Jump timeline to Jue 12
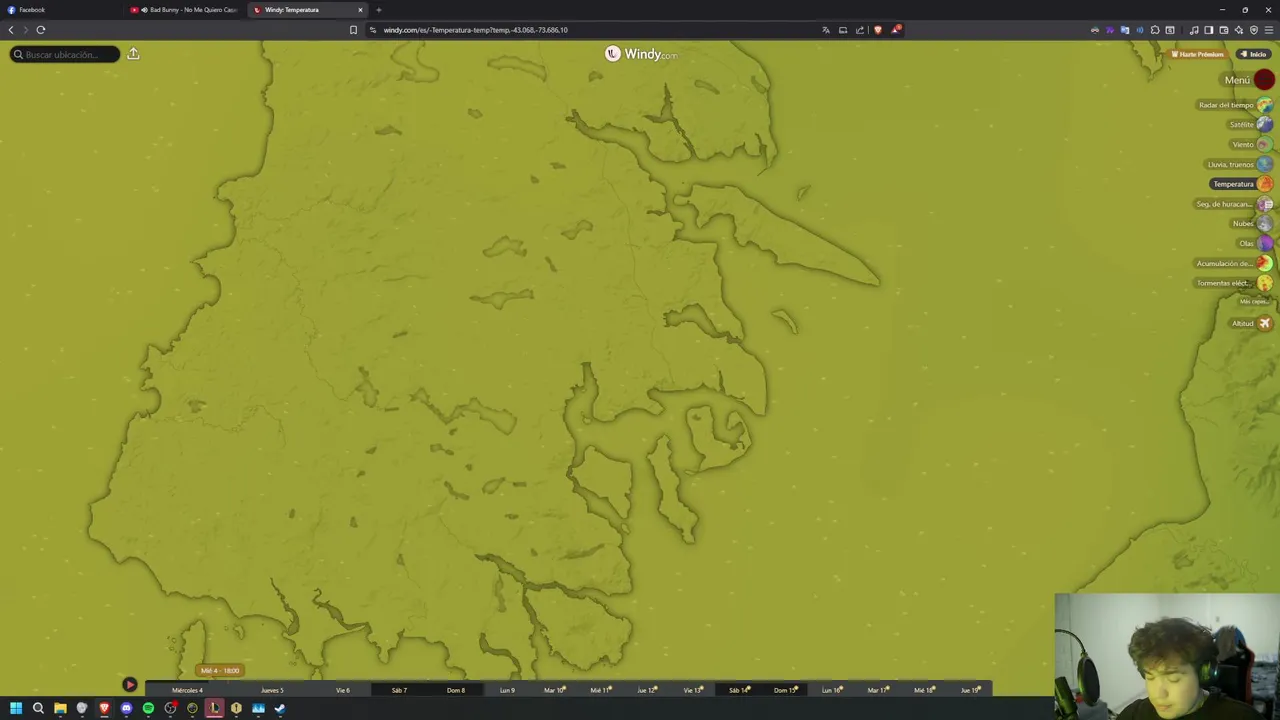Screen dimensions: 1280x720 point(647,690)
